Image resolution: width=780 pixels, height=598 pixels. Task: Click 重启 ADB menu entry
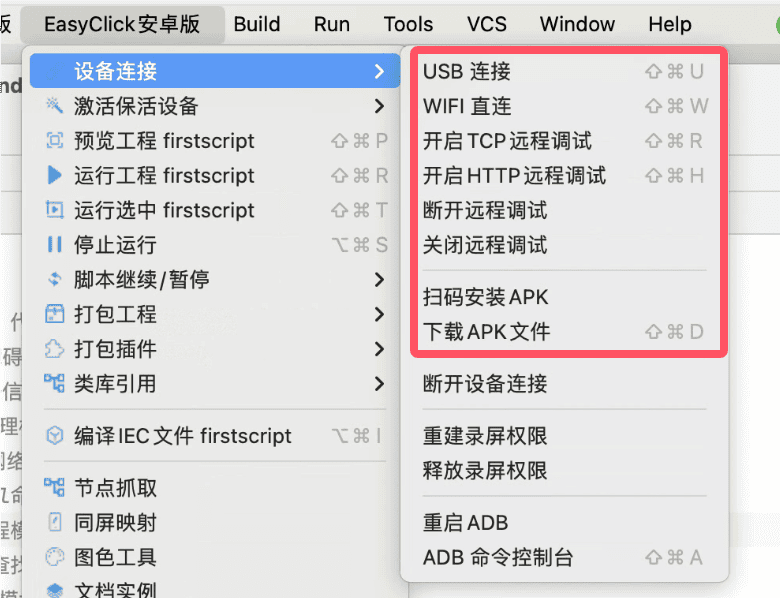[564, 523]
